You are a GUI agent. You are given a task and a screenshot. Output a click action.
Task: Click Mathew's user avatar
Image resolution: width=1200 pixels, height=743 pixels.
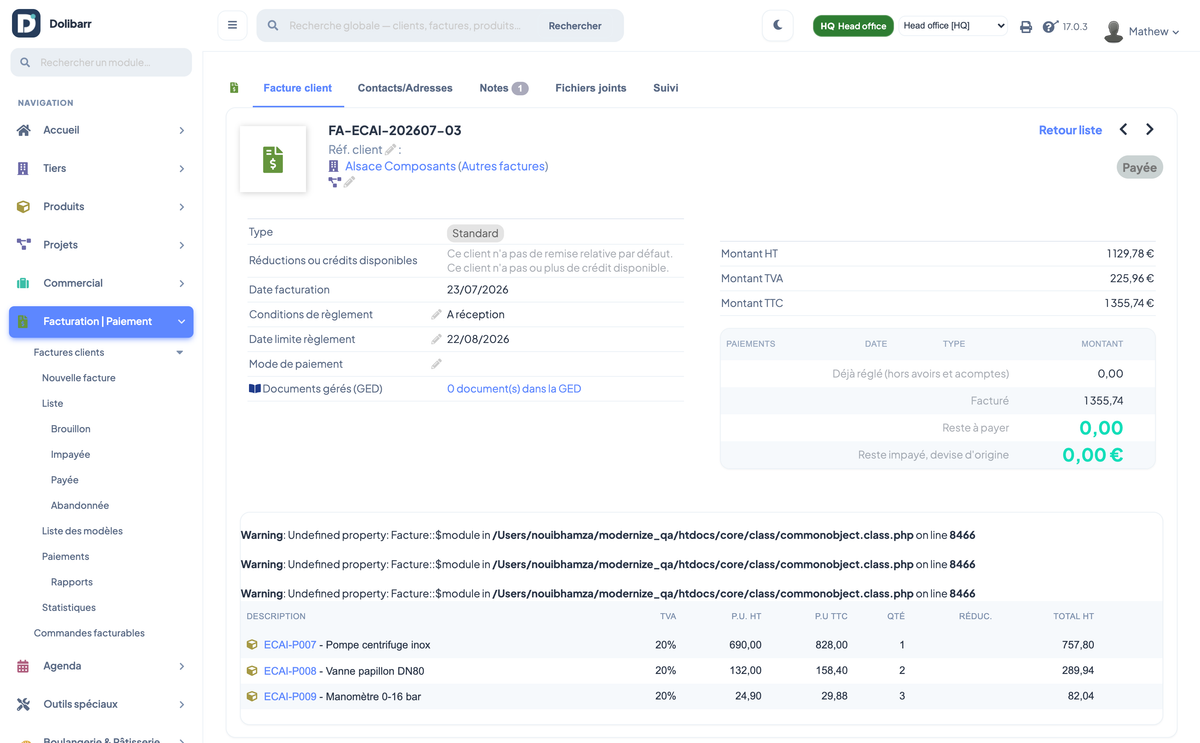coord(1113,32)
